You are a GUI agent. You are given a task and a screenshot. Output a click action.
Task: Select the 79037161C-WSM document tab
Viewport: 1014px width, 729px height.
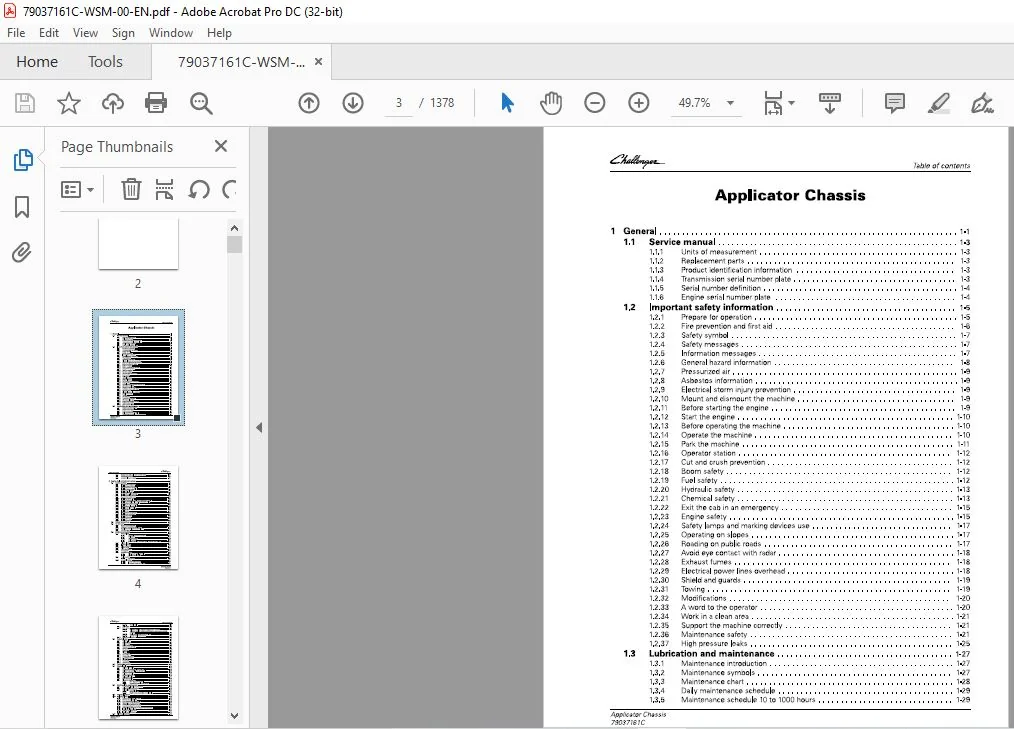point(241,62)
